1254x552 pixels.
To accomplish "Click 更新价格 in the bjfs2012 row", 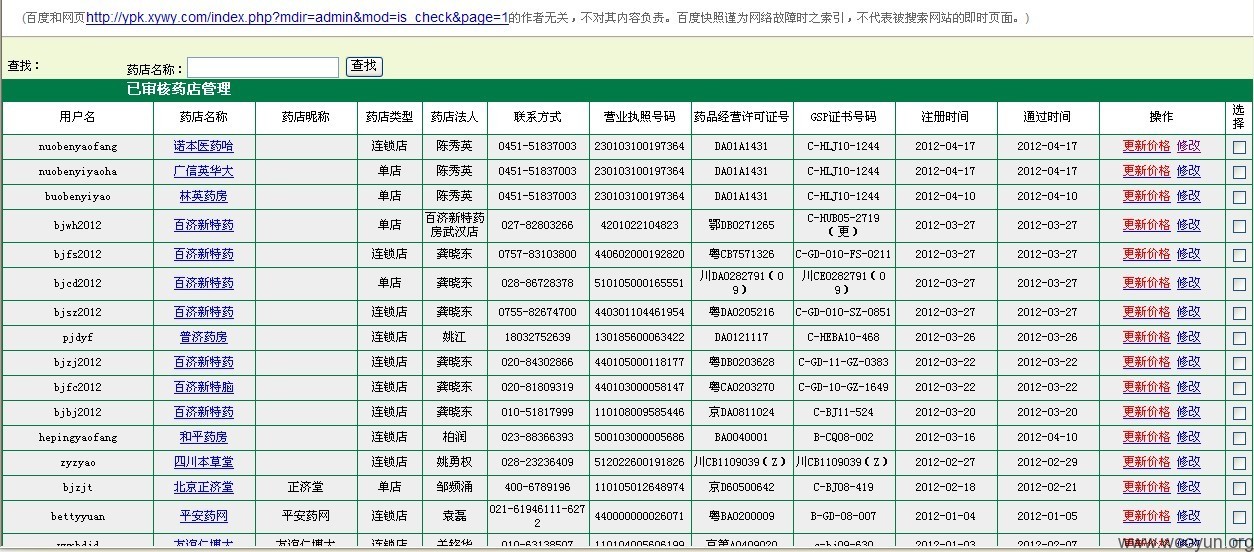I will click(x=1146, y=254).
